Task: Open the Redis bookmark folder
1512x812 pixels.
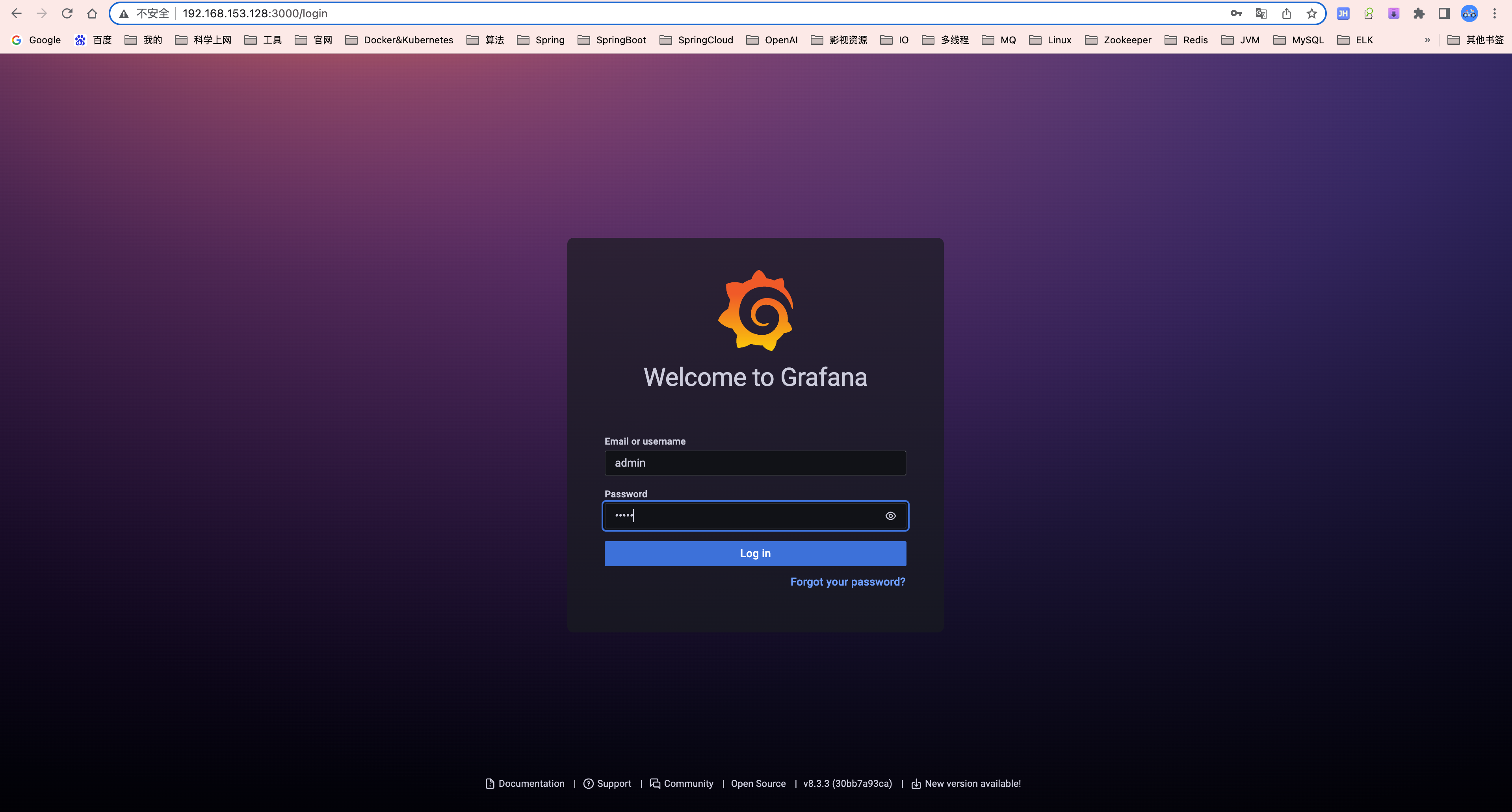Action: tap(1186, 40)
